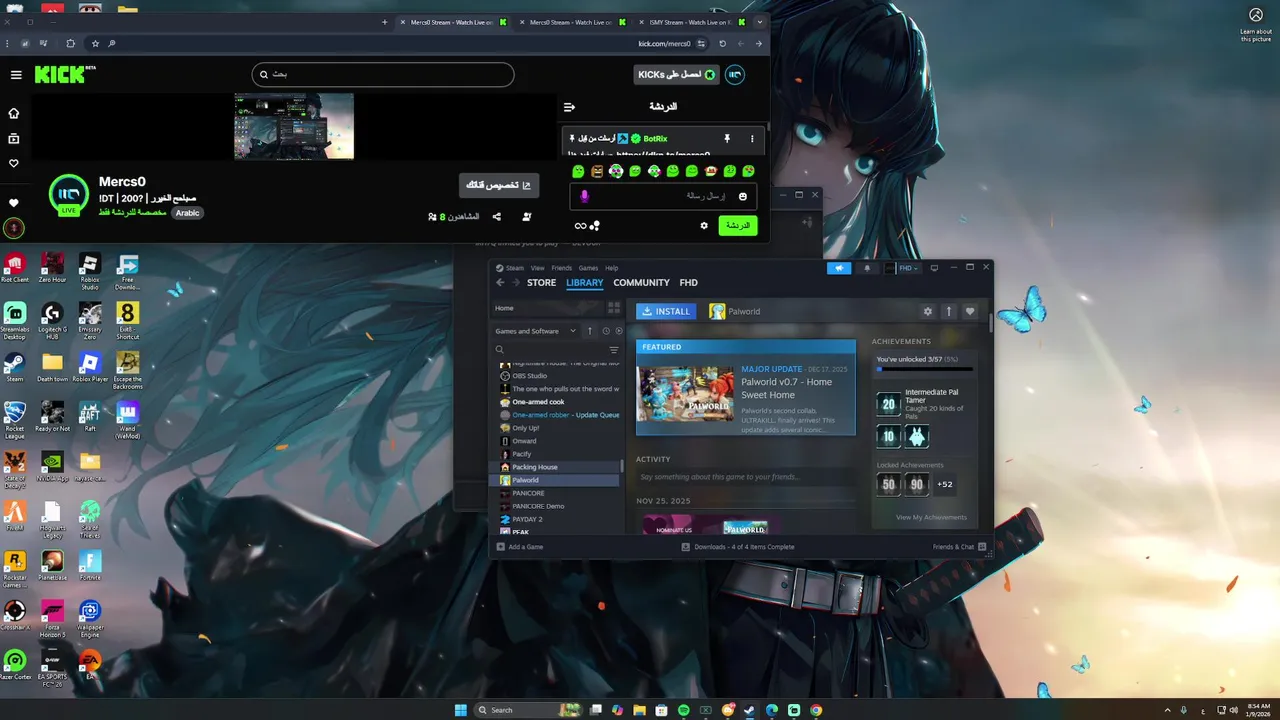Image resolution: width=1280 pixels, height=720 pixels.
Task: Open Steam notifications bell
Action: (867, 268)
